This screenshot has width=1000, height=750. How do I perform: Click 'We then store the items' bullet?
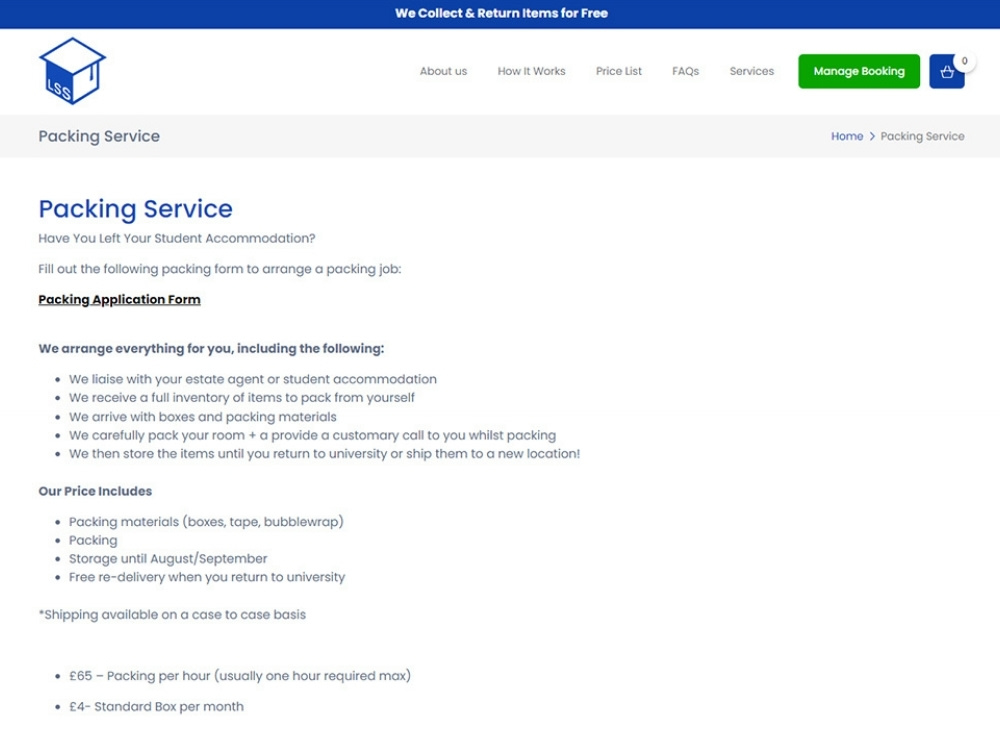click(x=325, y=454)
